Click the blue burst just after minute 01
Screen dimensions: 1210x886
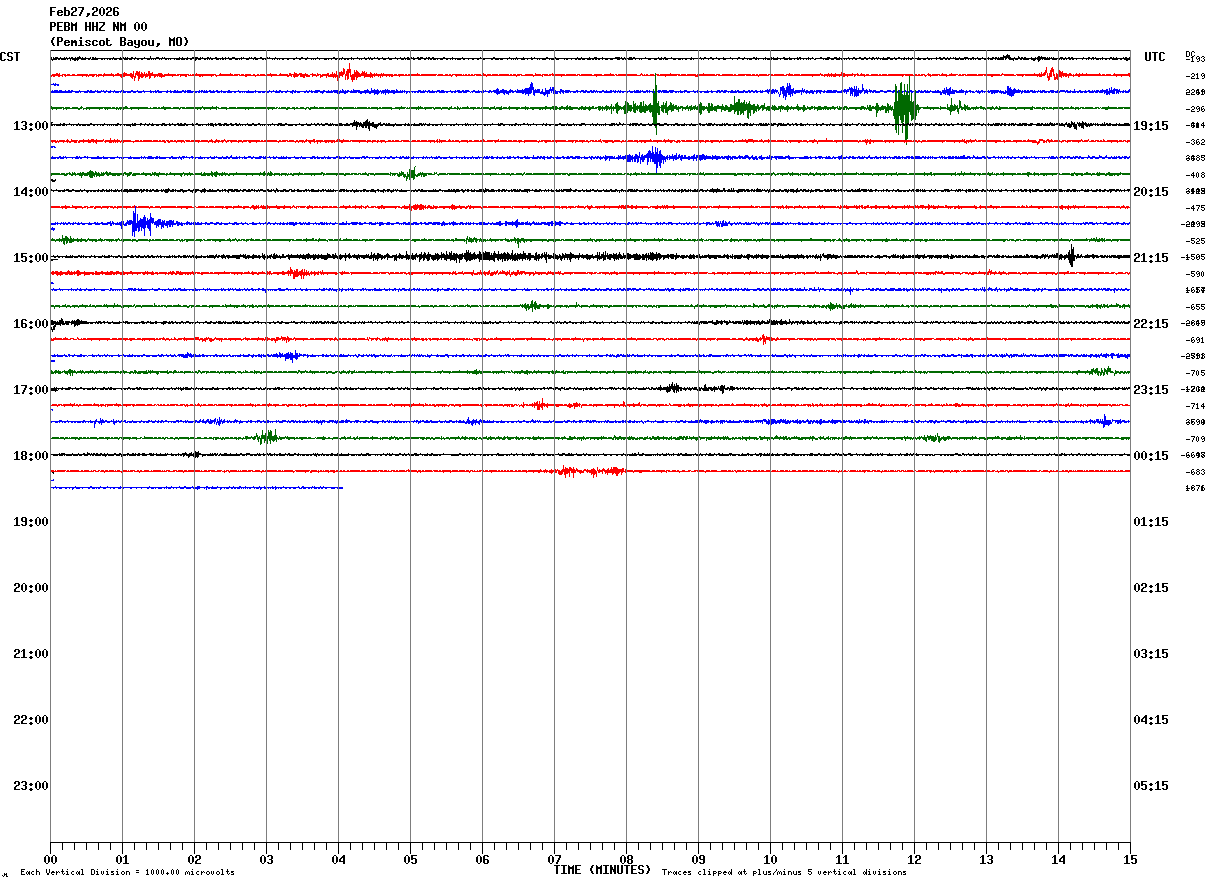[x=140, y=223]
